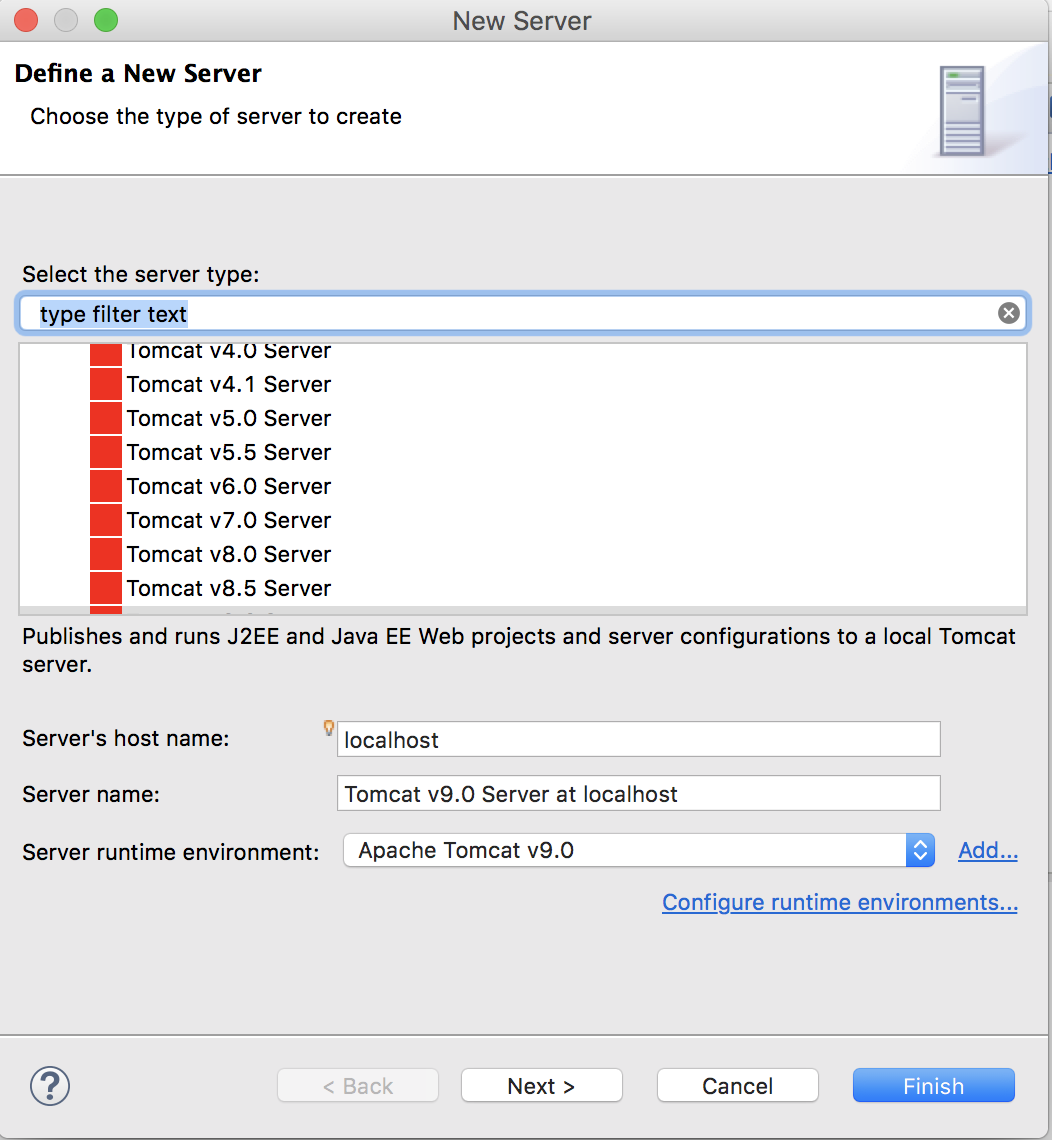Viewport: 1052px width, 1140px height.
Task: Clear the filter using the x icon
Action: (x=1008, y=312)
